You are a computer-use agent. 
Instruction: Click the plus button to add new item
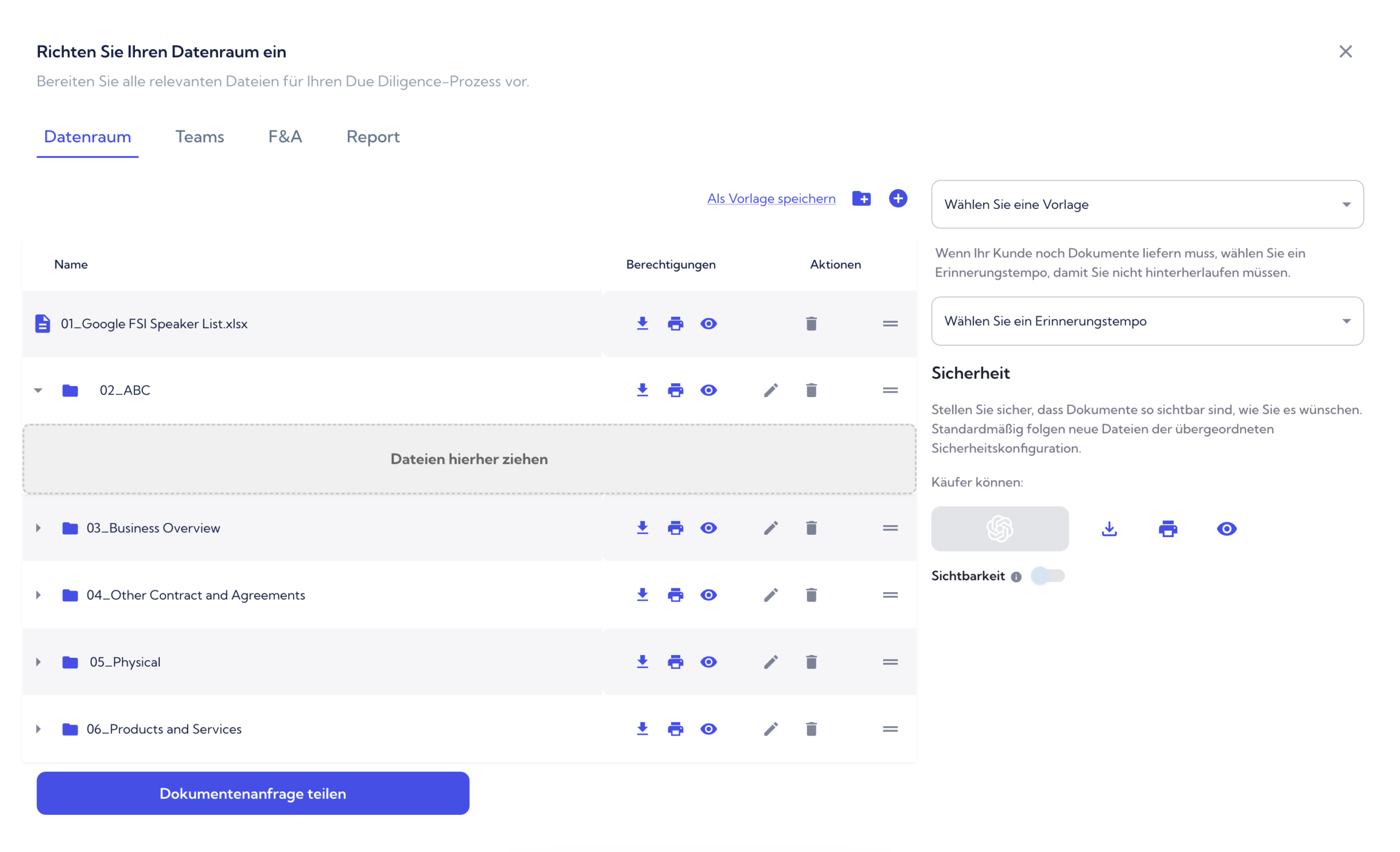click(x=898, y=198)
